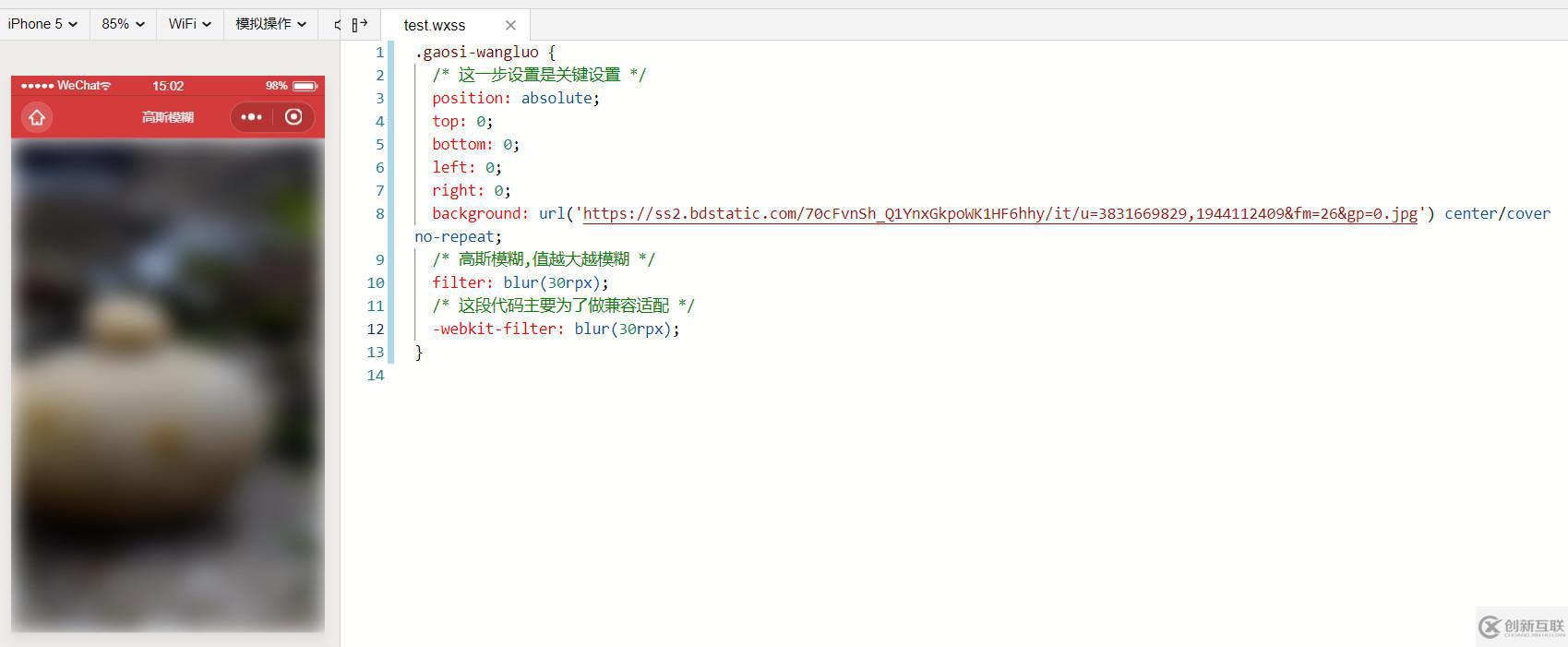Click the circular close target capsule button

click(x=293, y=117)
